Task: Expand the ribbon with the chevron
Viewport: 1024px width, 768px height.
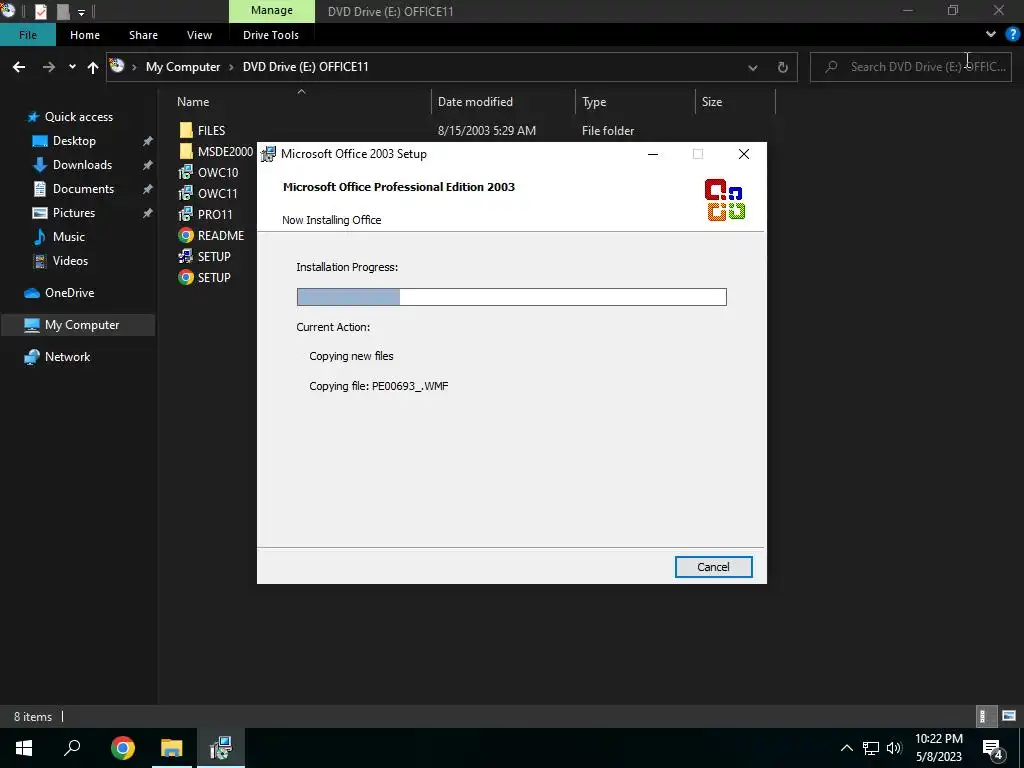Action: click(991, 34)
